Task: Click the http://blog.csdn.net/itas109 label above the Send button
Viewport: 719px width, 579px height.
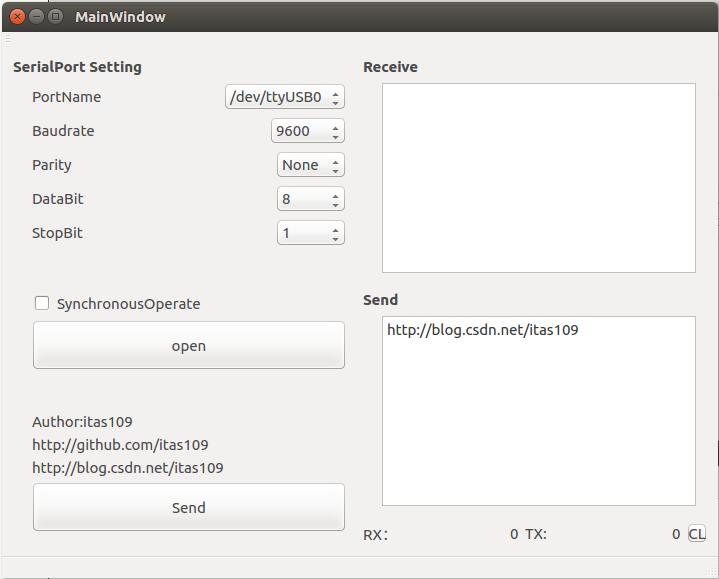Action: click(x=128, y=468)
